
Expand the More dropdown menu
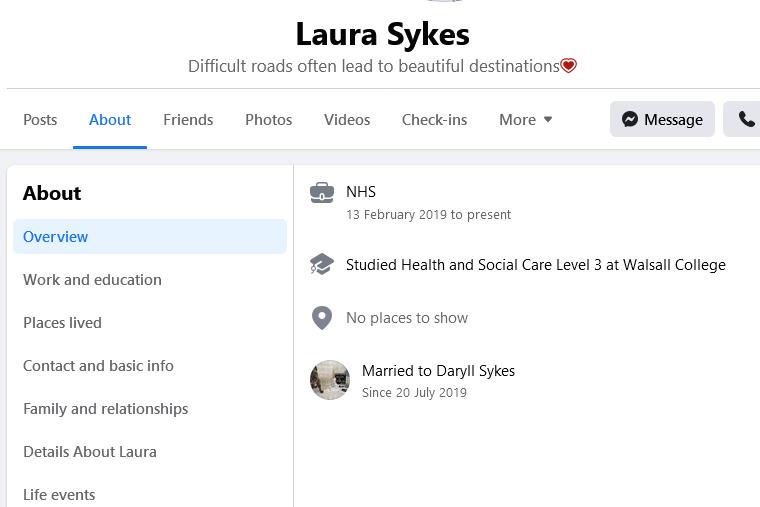coord(526,119)
